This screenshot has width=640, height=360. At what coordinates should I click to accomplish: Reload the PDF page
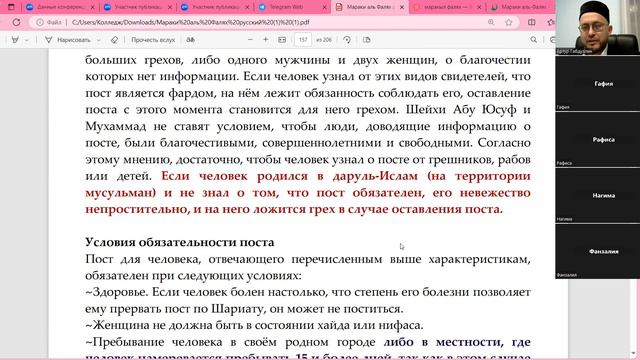16,22
